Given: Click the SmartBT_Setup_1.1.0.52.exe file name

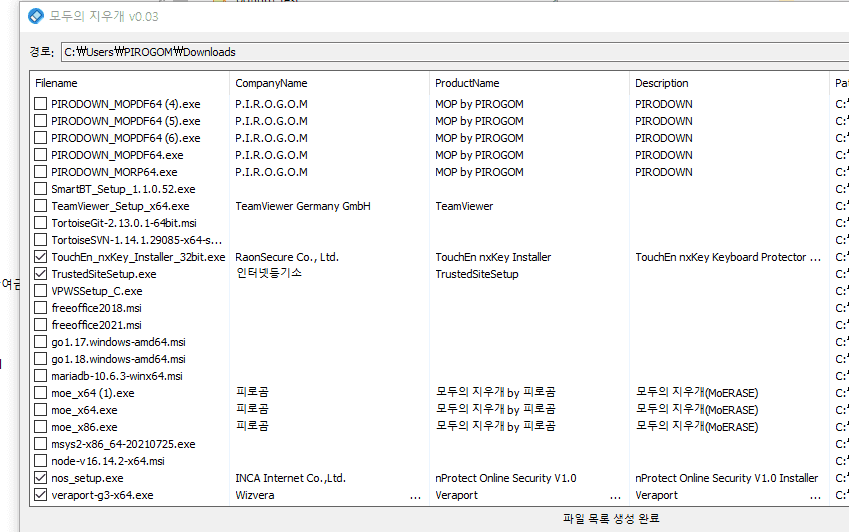Looking at the screenshot, I should coord(123,189).
